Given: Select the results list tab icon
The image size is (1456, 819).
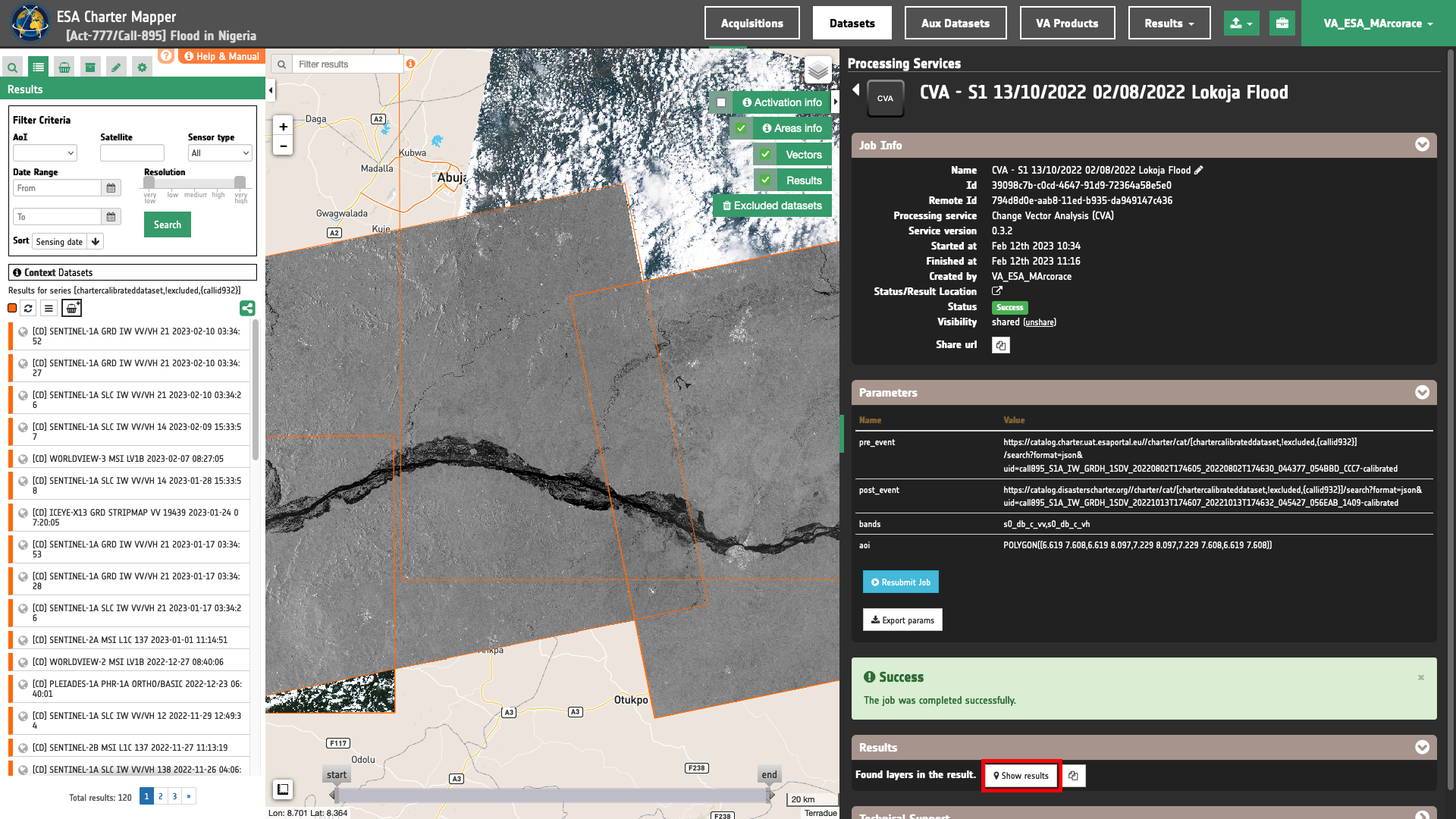Looking at the screenshot, I should click(38, 67).
